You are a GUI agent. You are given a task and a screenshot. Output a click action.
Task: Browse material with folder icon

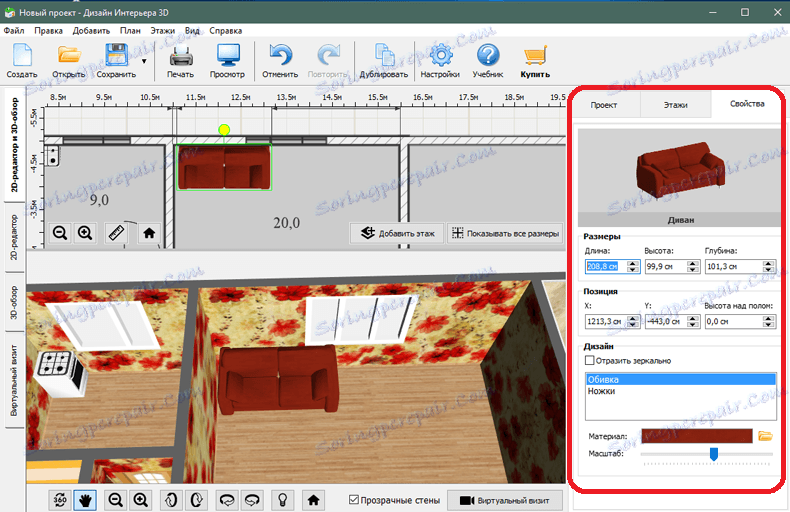[765, 436]
